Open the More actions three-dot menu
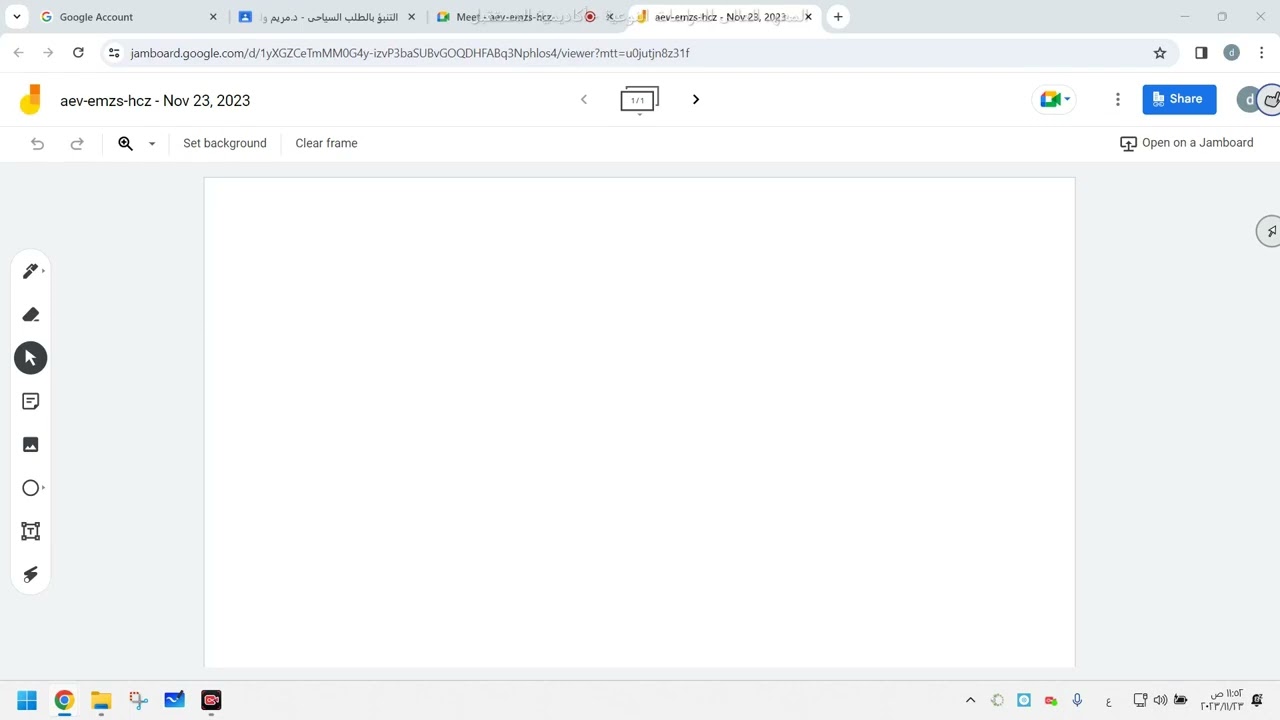 tap(1118, 99)
